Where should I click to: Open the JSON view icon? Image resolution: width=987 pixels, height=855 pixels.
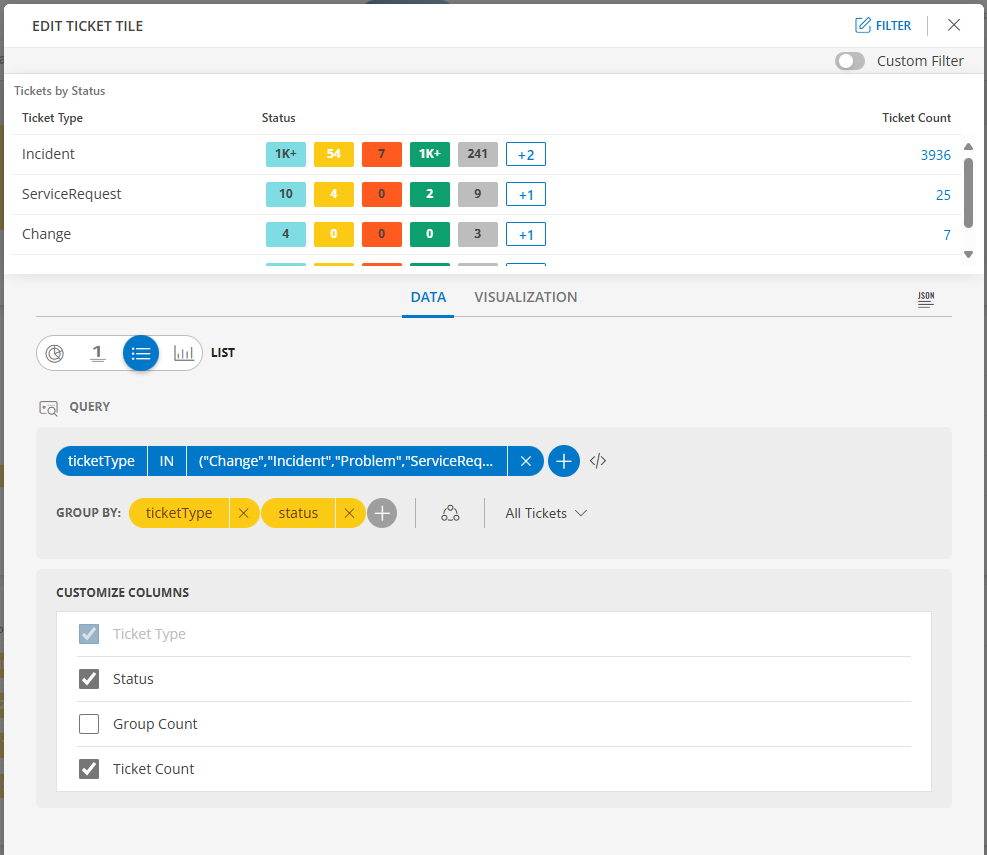[x=925, y=298]
